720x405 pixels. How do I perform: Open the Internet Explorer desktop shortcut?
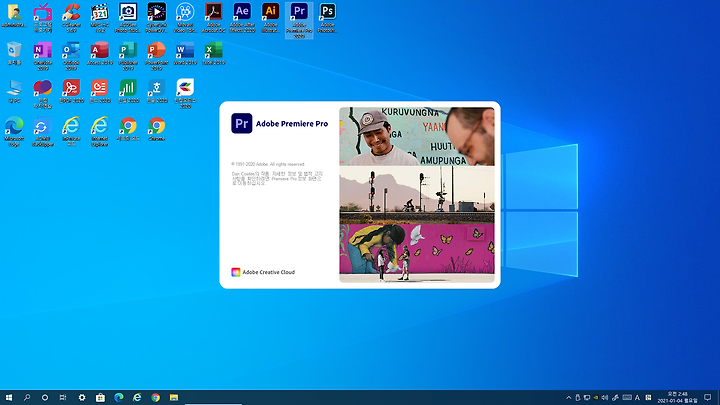100,132
